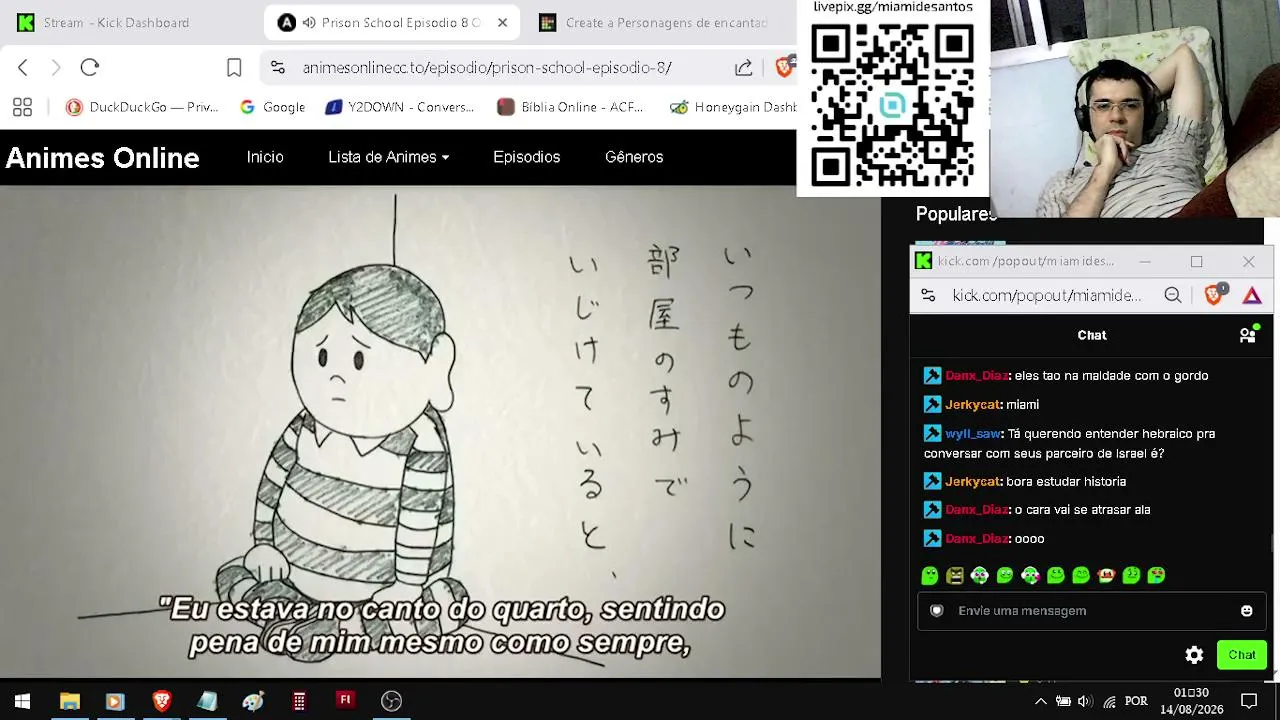This screenshot has height=720, width=1280.
Task: Open Jerkycat username beside 'miami'
Action: (x=972, y=405)
